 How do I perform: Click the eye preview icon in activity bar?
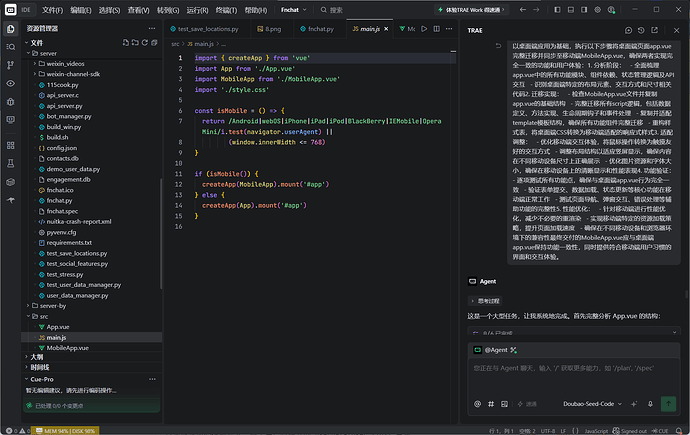click(11, 84)
